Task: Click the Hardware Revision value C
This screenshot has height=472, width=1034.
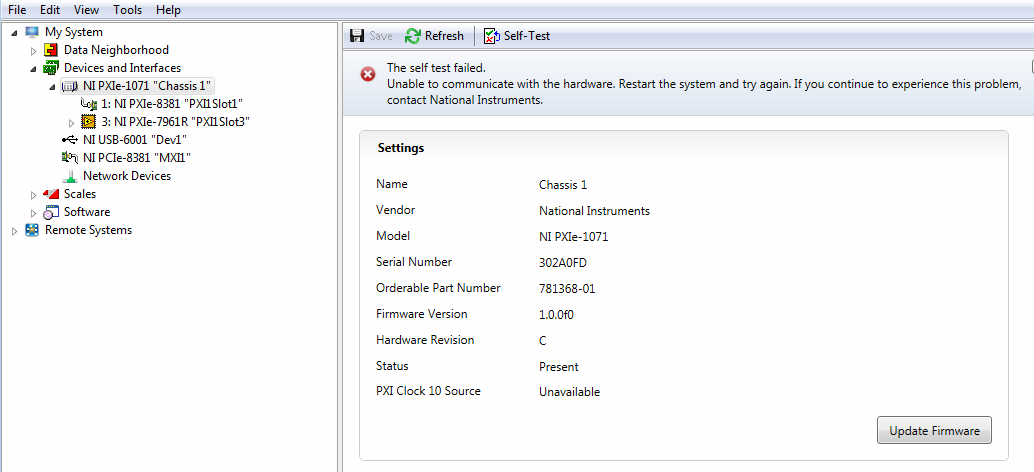Action: pos(543,341)
